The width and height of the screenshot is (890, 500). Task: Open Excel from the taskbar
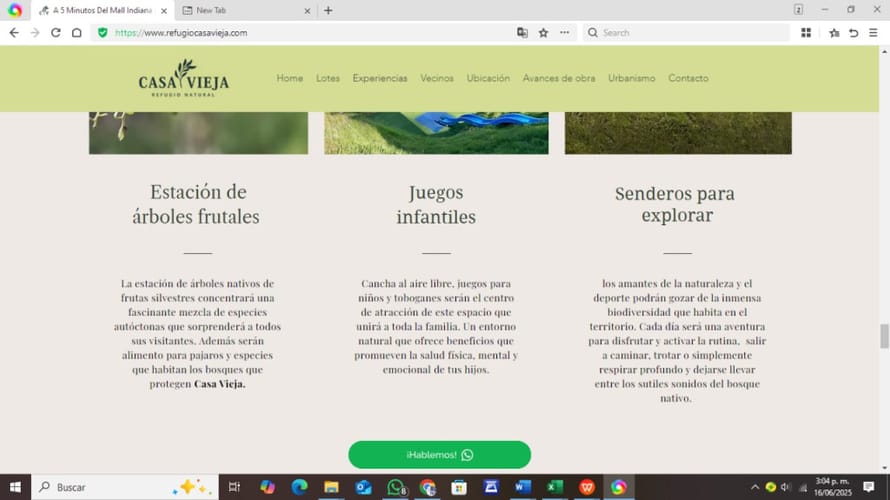(555, 487)
